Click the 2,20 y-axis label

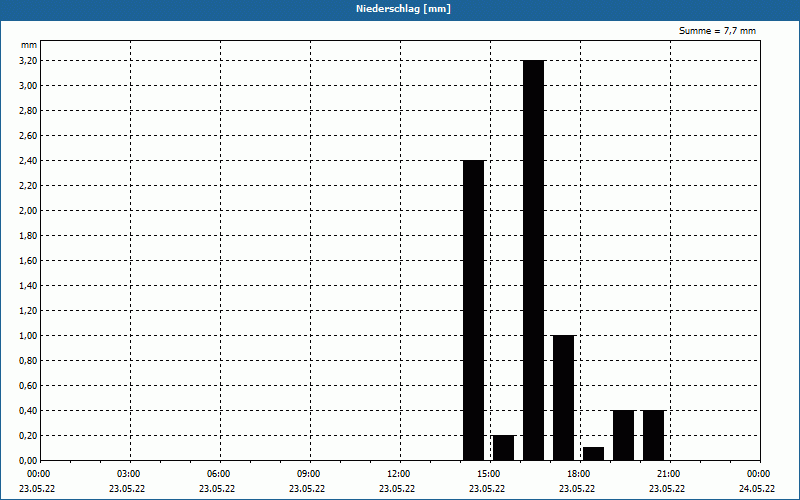click(28, 186)
